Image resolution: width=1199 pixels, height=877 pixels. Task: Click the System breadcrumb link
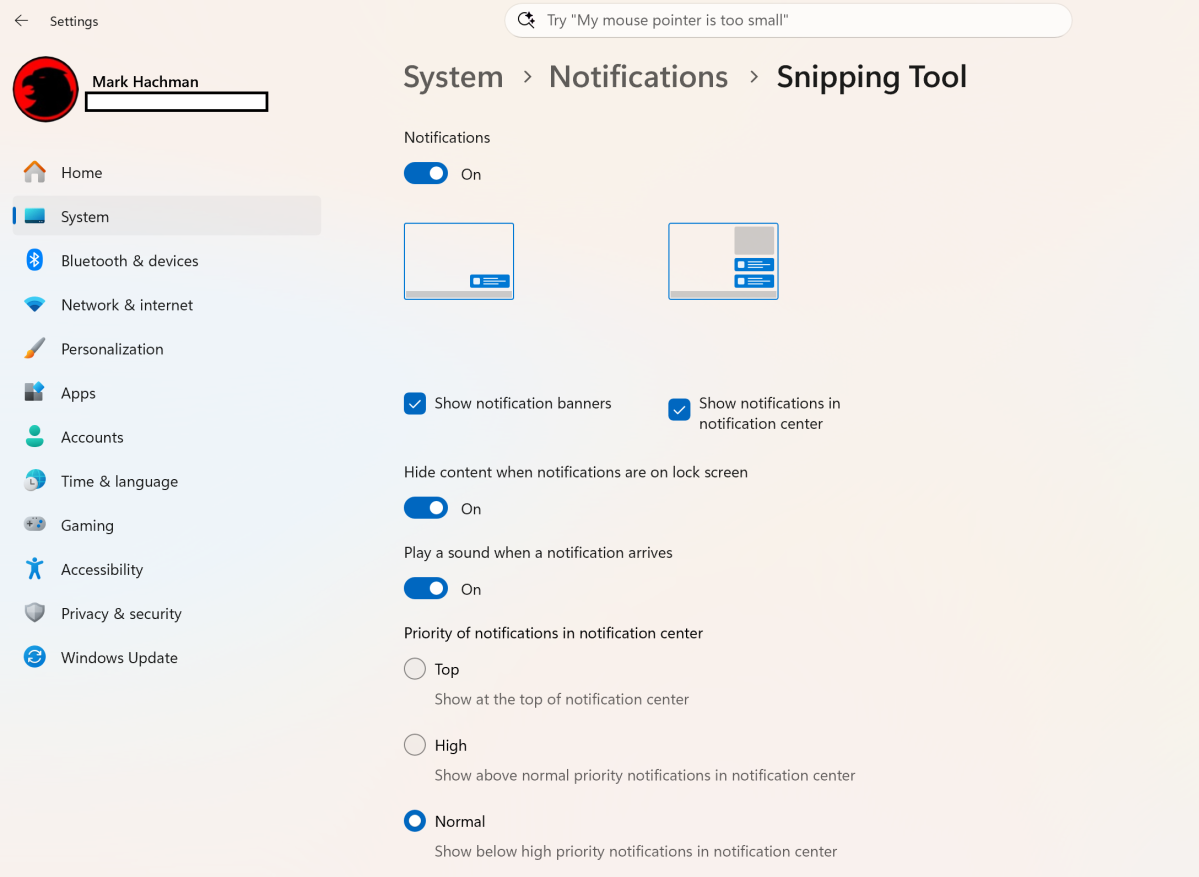point(453,76)
